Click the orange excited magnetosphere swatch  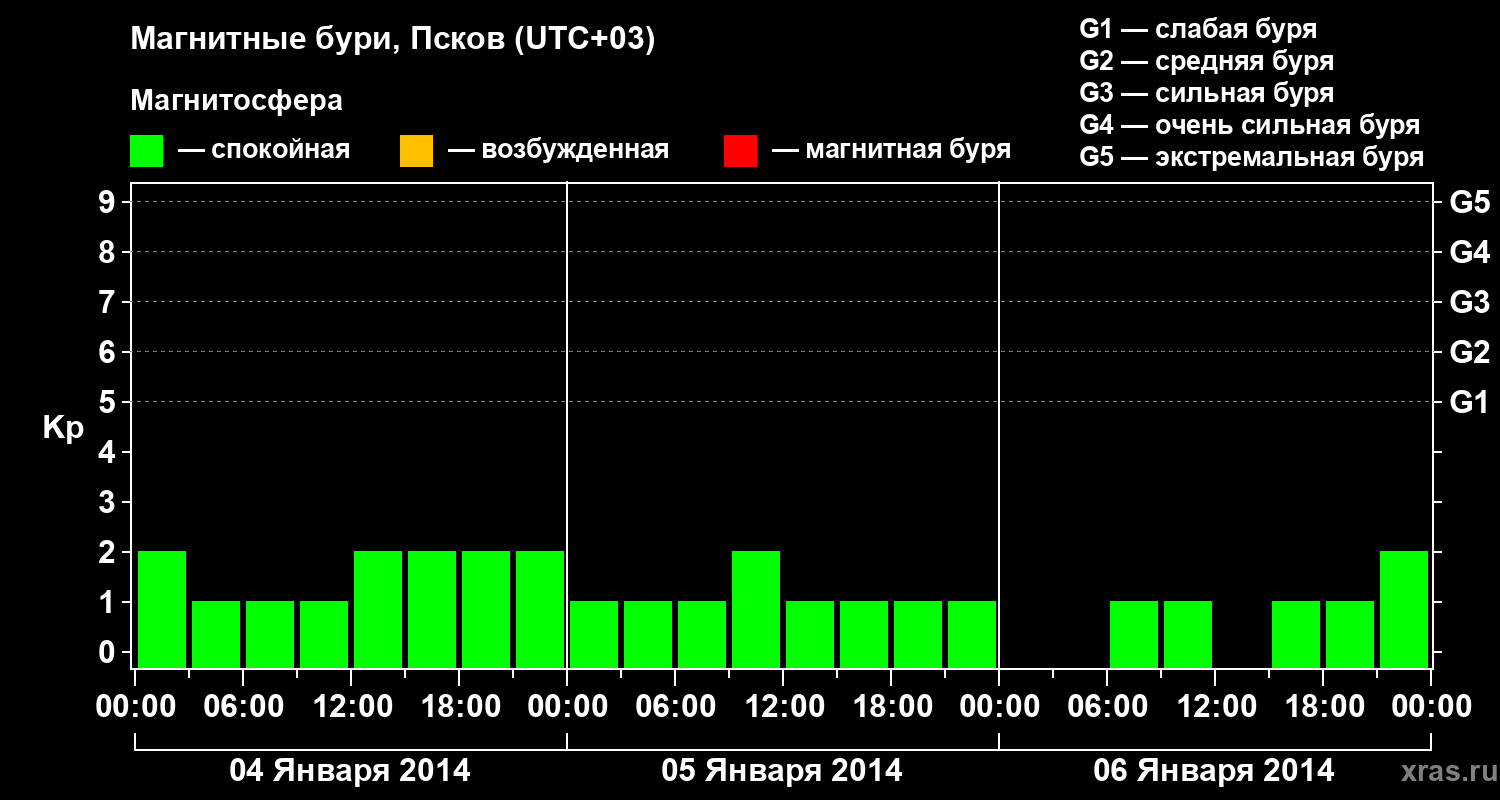coord(416,151)
